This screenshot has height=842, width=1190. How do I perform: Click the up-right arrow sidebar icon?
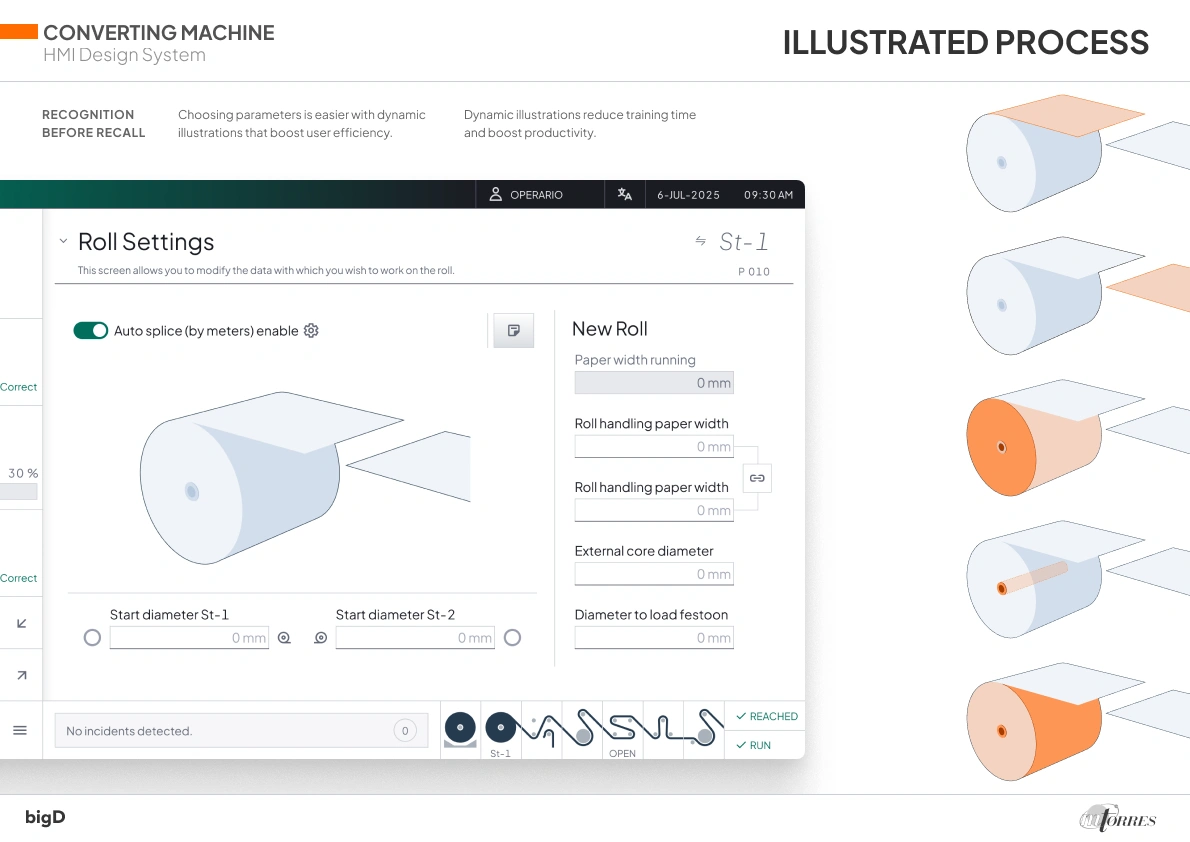(x=21, y=676)
